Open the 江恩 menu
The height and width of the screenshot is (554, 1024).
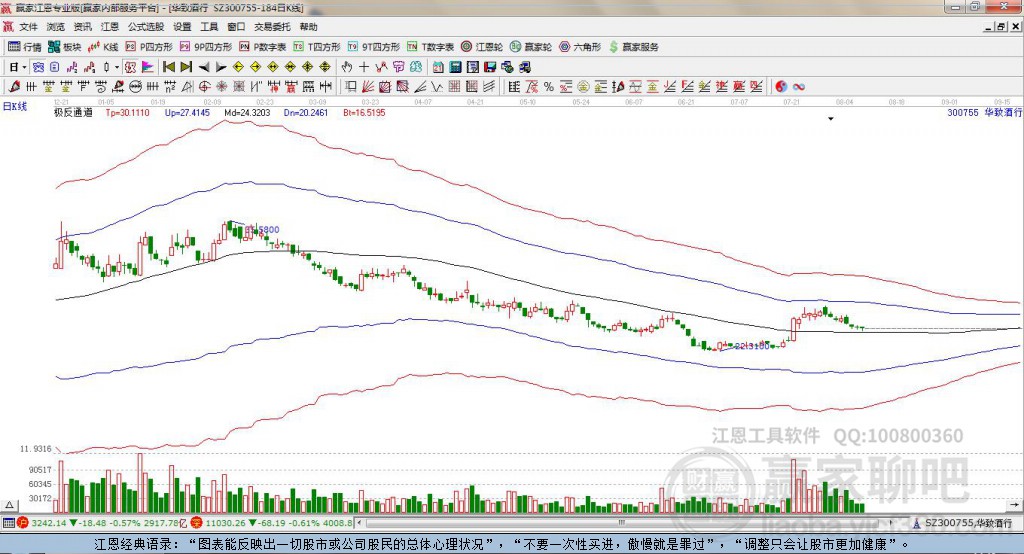110,27
